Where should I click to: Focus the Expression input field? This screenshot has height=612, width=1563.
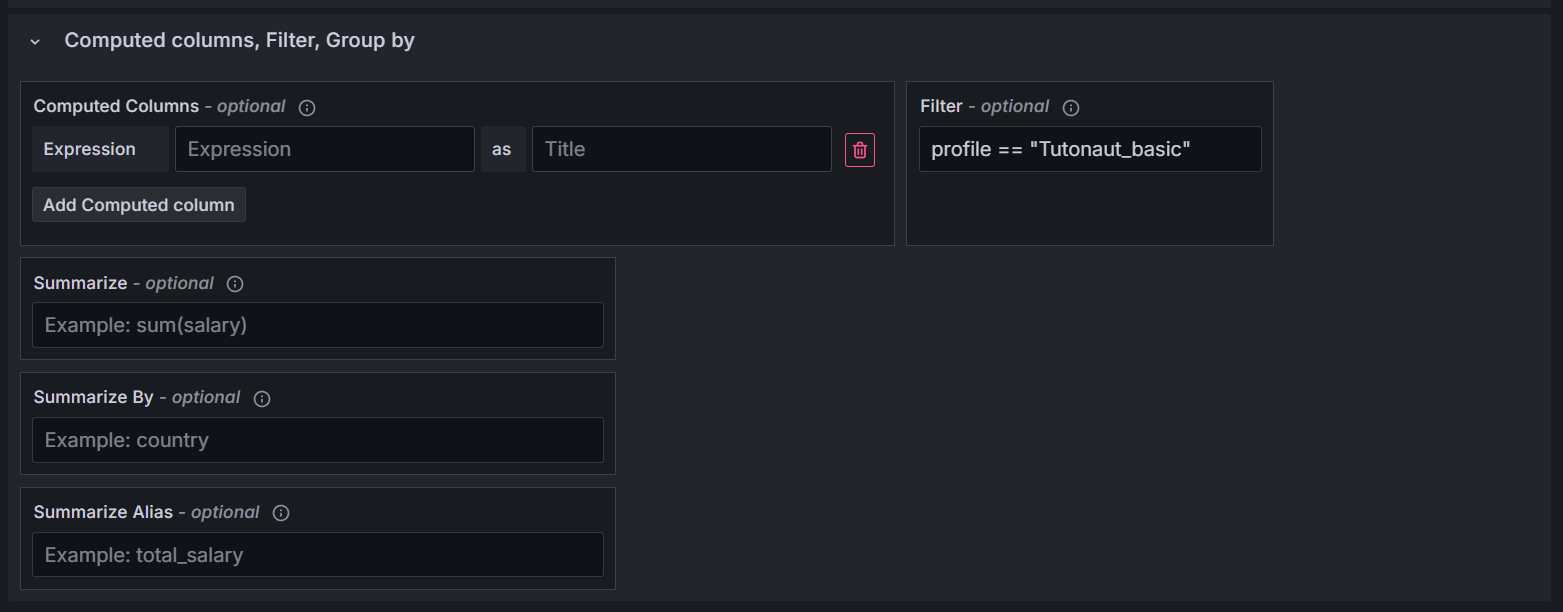click(x=324, y=149)
